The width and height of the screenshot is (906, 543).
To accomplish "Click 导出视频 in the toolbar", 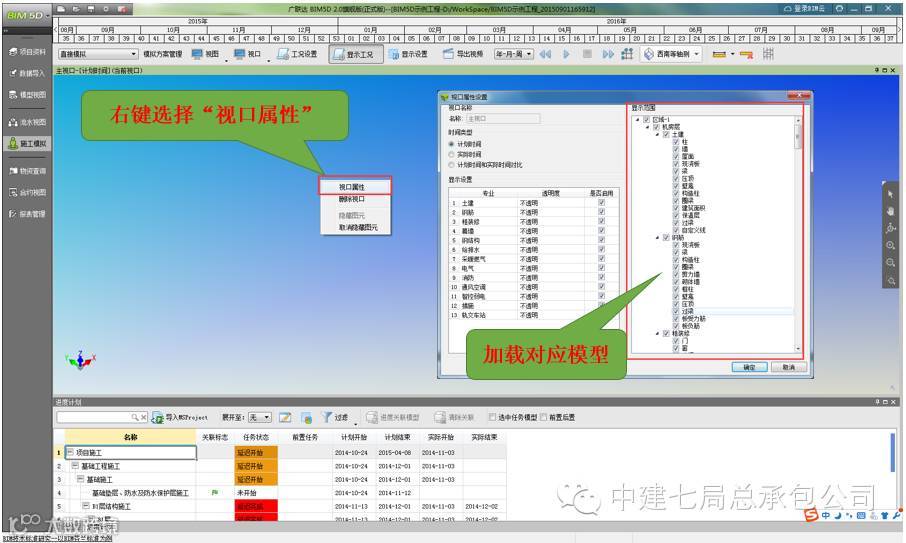I will coord(463,54).
